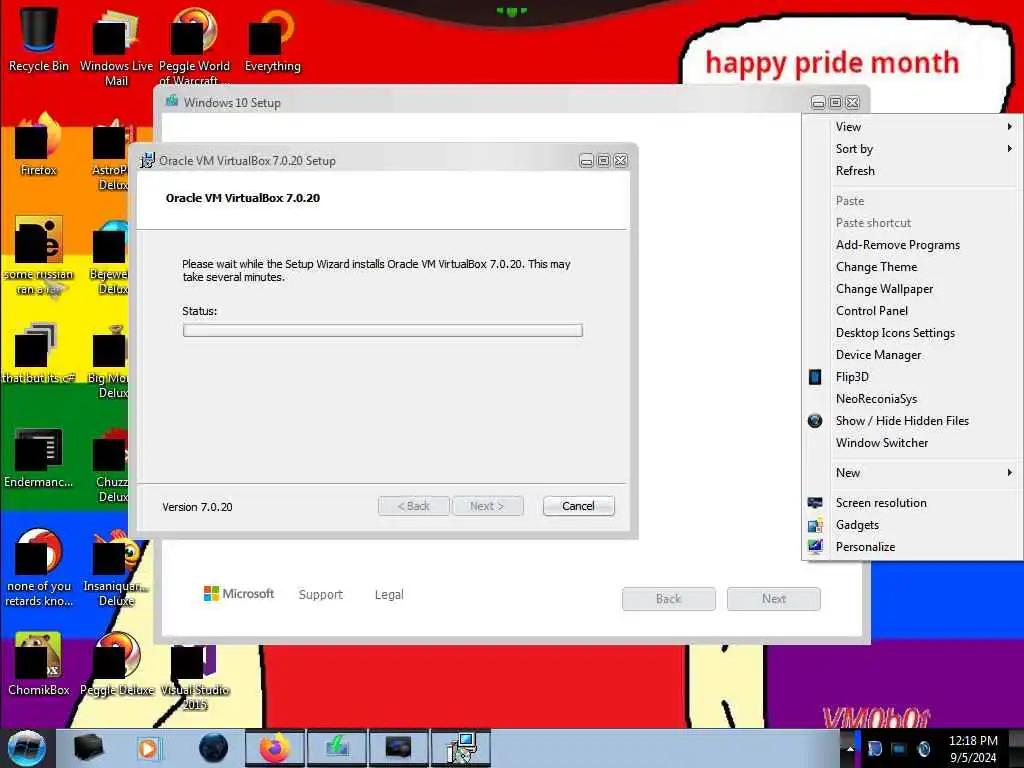Screen dimensions: 1024x768
Task: Open Add-Remove Programs menu entry
Action: [912, 245]
